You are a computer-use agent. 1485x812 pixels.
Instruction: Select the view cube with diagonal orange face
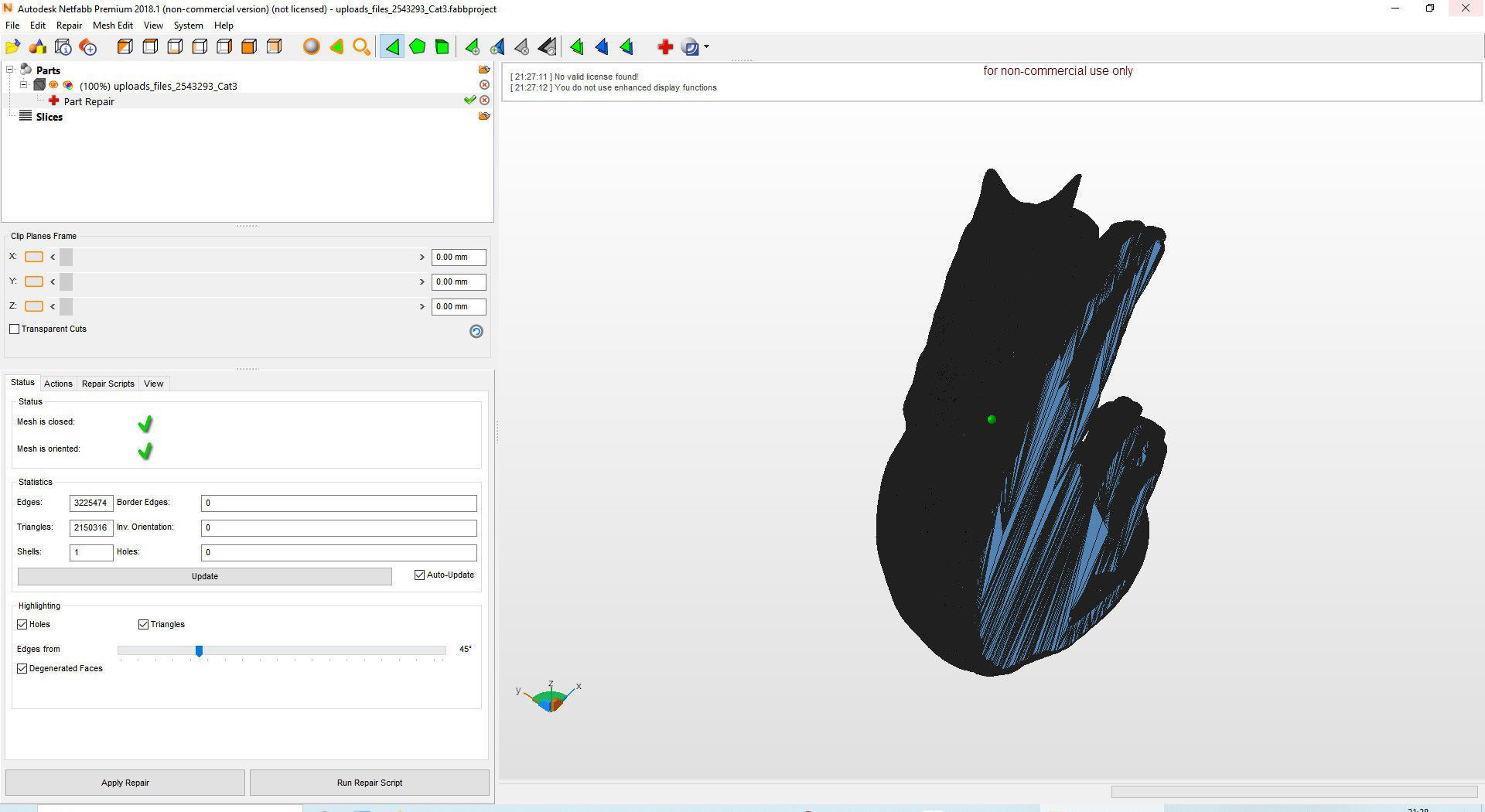coord(125,47)
